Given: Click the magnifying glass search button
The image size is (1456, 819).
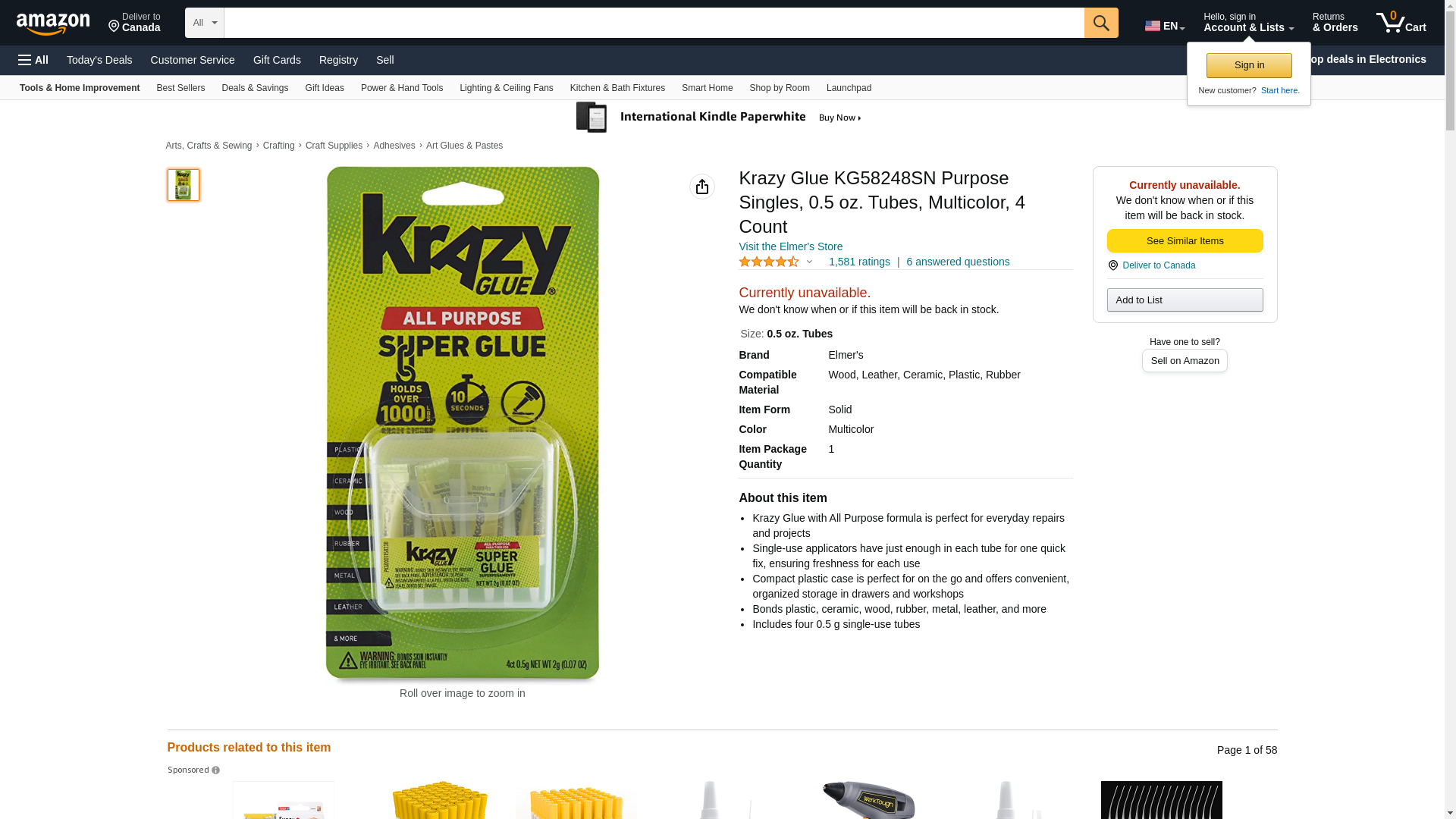Looking at the screenshot, I should [x=1101, y=23].
